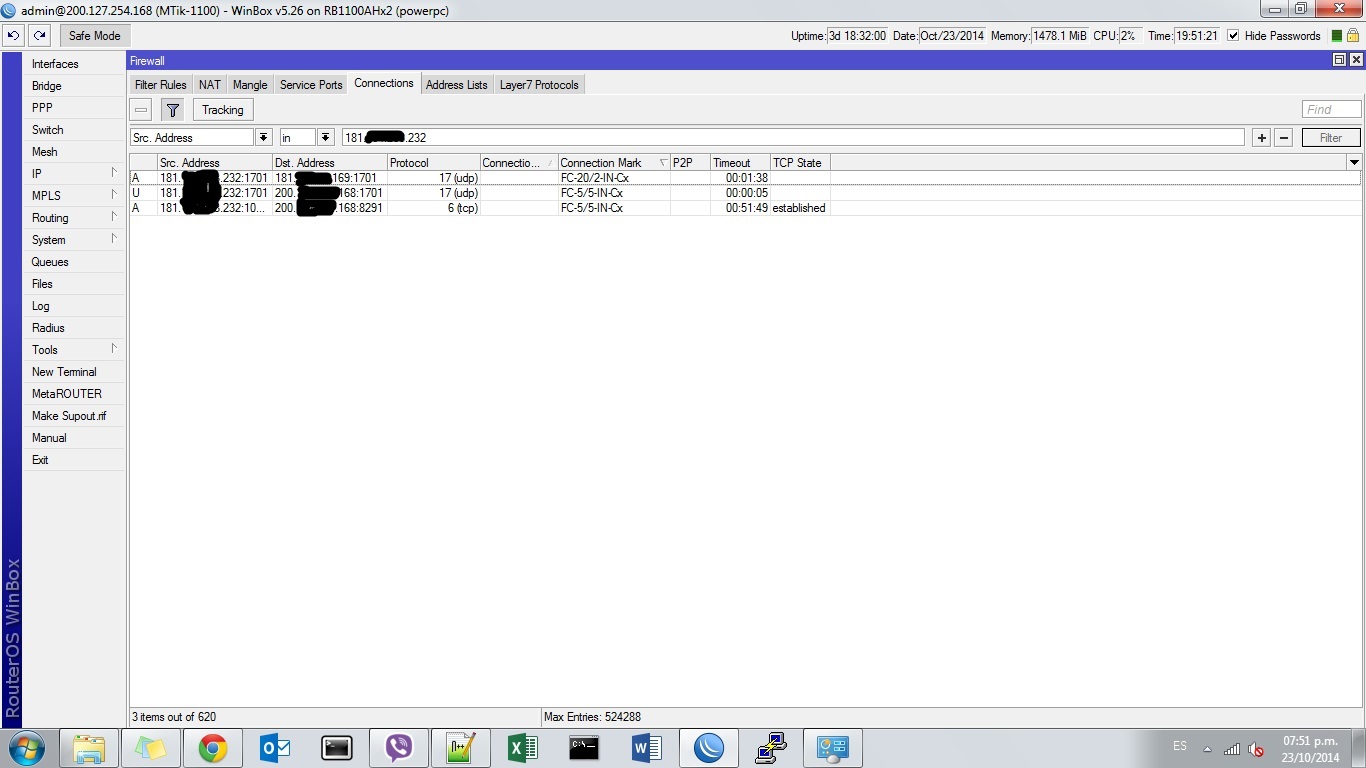The height and width of the screenshot is (768, 1366).
Task: Open the Files section
Action: (42, 284)
